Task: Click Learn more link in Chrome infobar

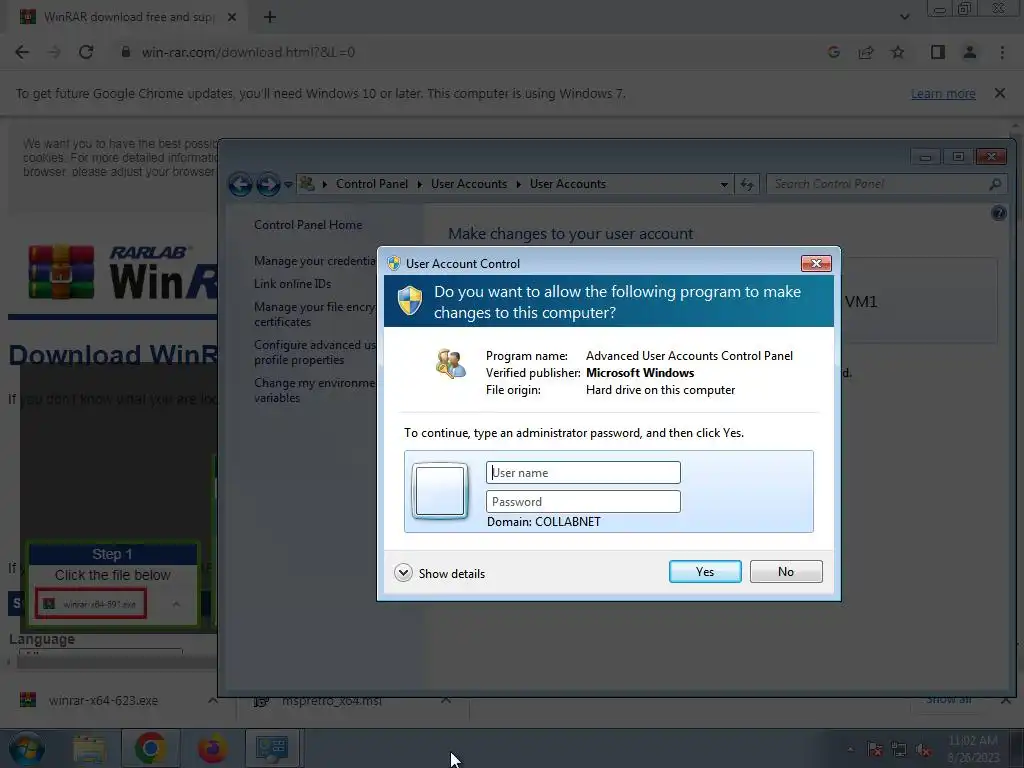Action: (x=943, y=93)
